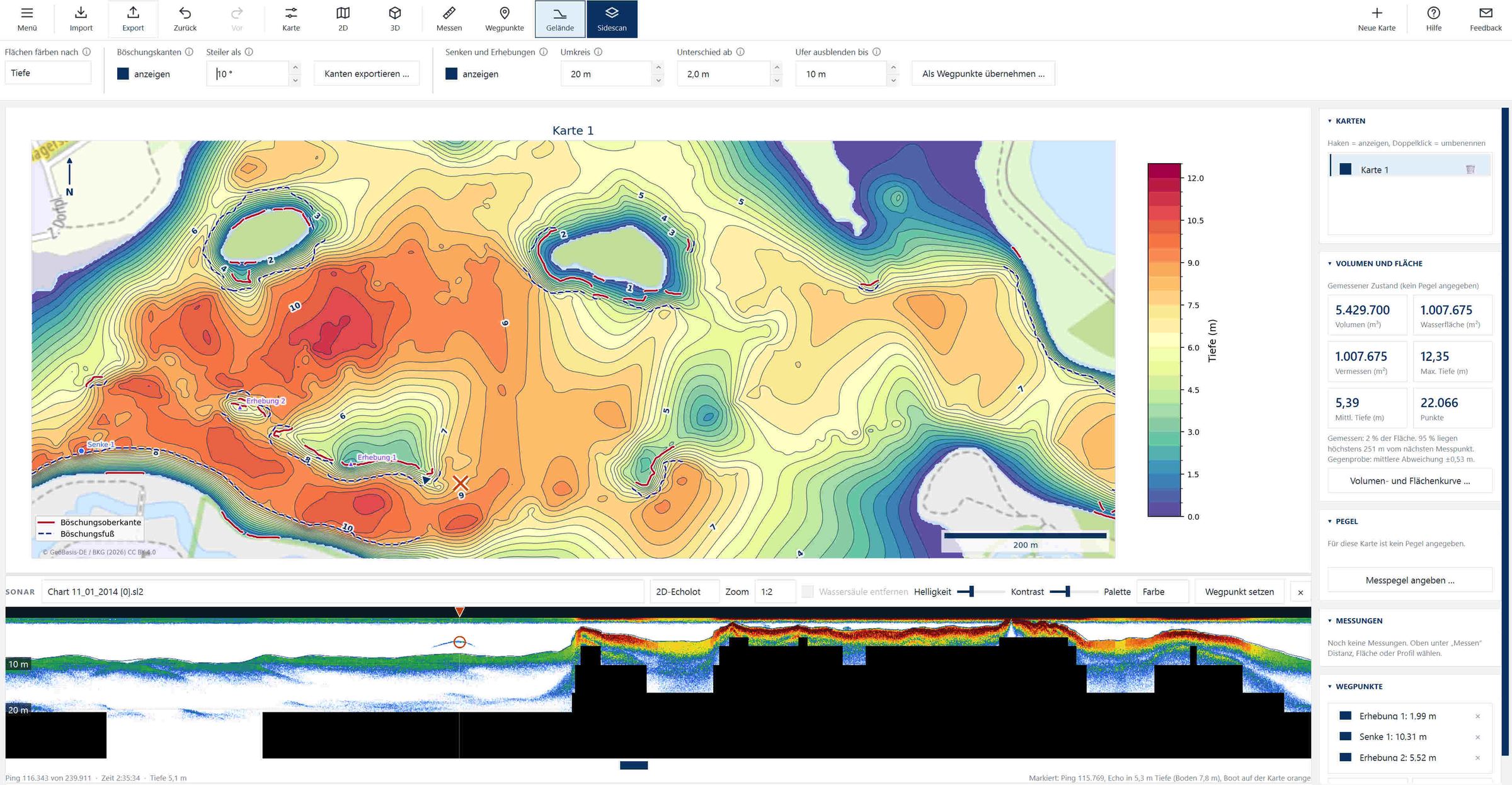Undo with the Zurück arrow icon

tap(185, 13)
